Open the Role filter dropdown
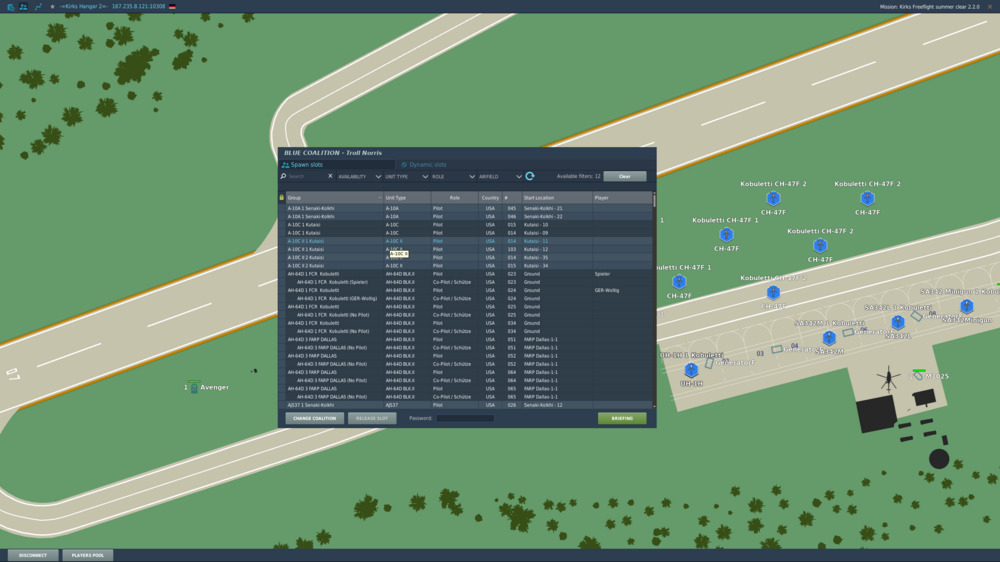This screenshot has height=562, width=1000. (x=453, y=177)
